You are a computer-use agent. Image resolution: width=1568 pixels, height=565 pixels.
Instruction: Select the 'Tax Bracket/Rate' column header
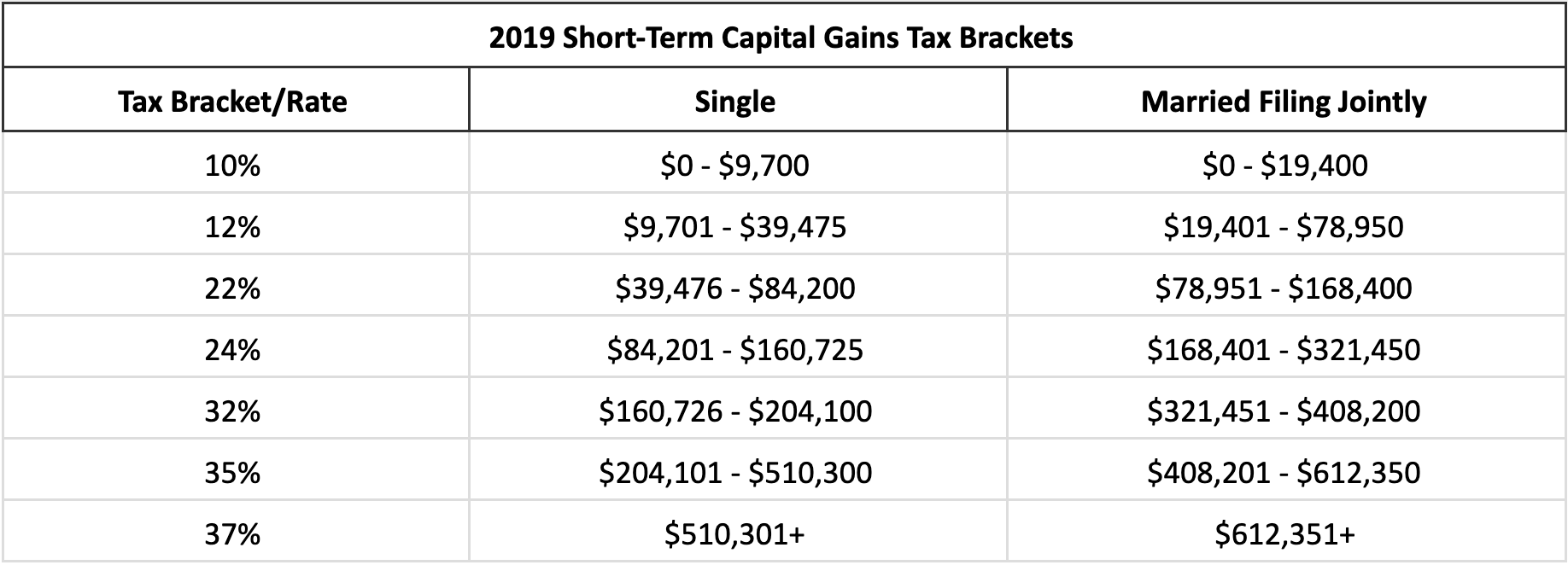click(233, 102)
